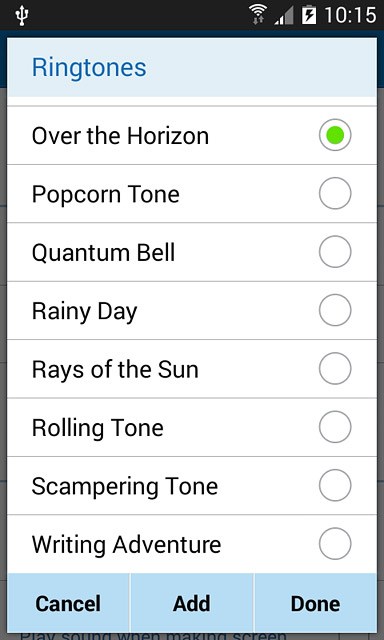Image resolution: width=384 pixels, height=640 pixels.
Task: Tap the Ringtones dialog title
Action: [89, 68]
